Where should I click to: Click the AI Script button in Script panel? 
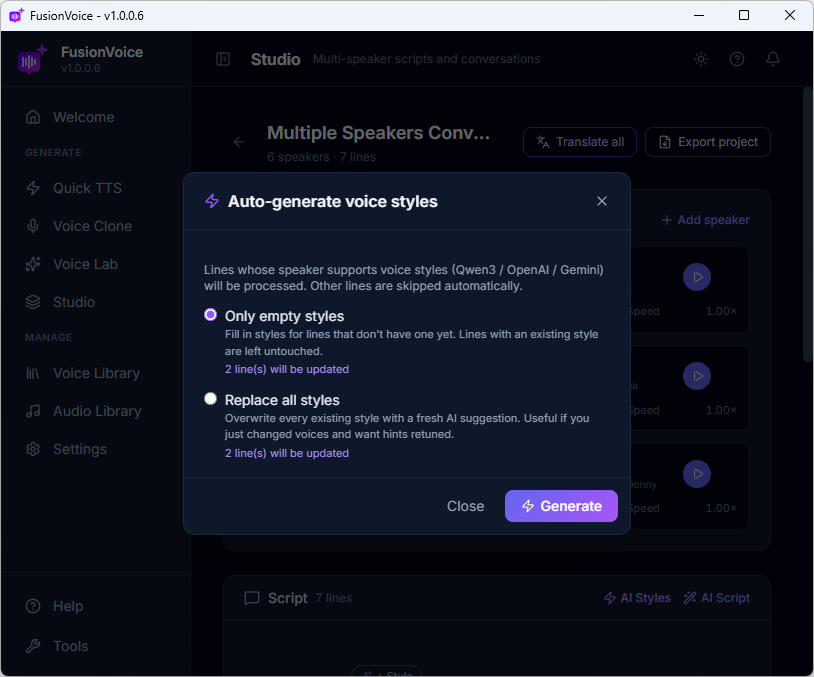(x=716, y=598)
